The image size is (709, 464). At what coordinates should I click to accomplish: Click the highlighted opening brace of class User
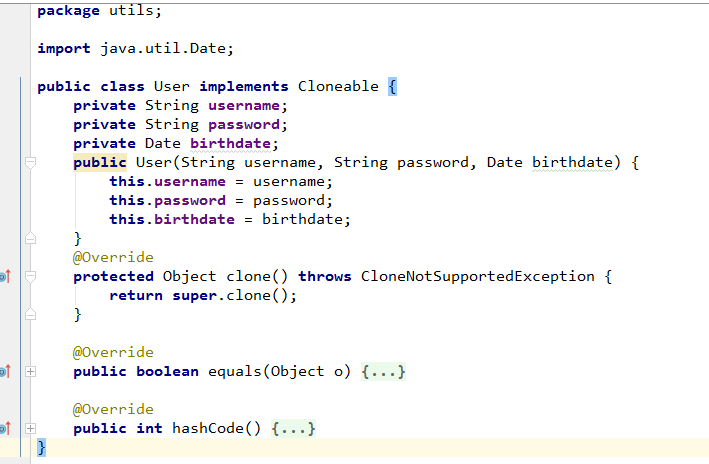point(392,86)
